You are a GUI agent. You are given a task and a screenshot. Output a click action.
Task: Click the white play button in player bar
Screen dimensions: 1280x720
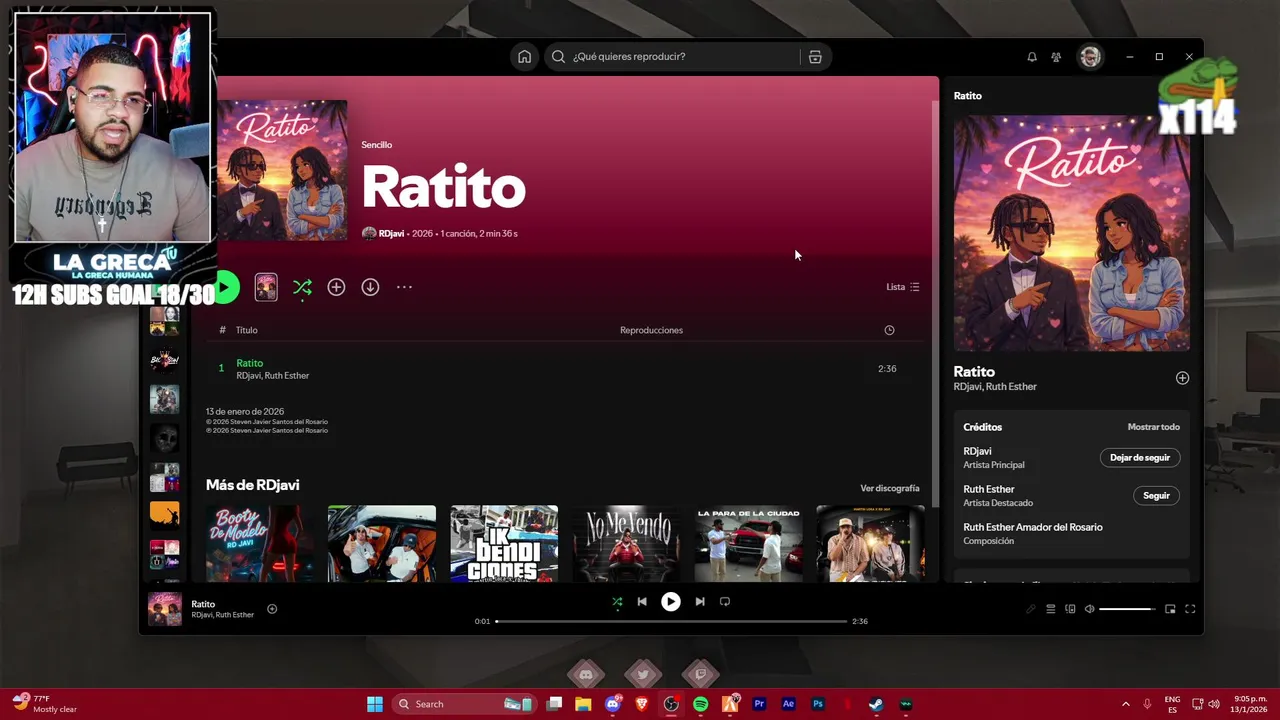[671, 602]
